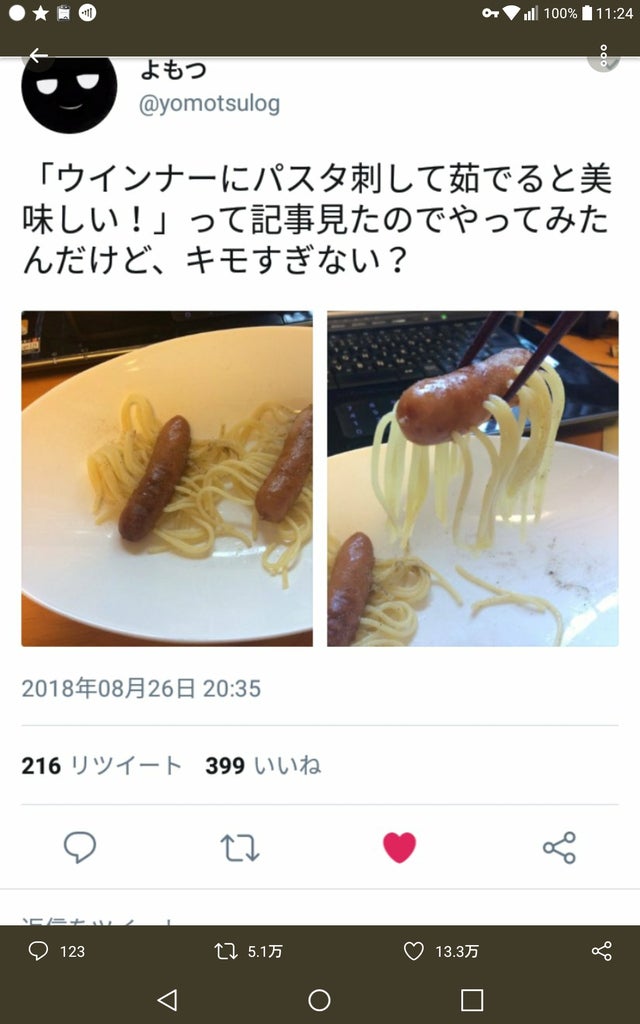Tap bottom bar retweet icon 5.1万

coord(249,951)
